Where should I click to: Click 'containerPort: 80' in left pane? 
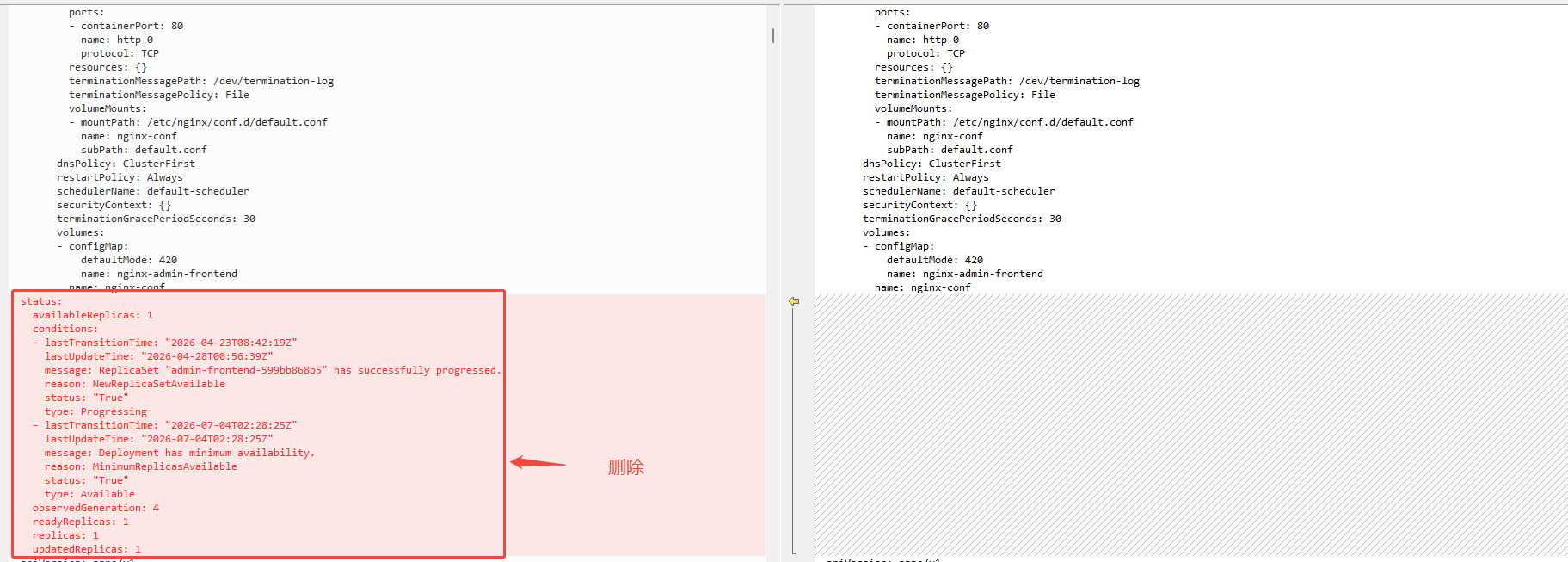(x=132, y=26)
